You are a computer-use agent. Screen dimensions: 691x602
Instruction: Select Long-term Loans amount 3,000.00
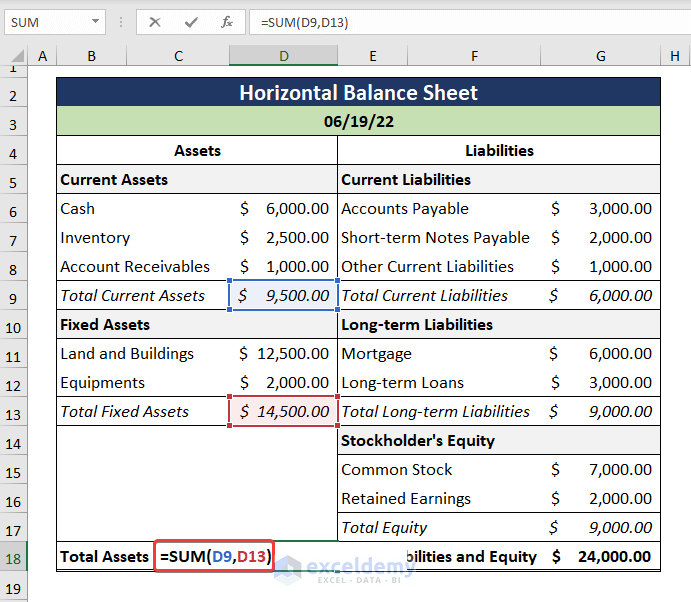coord(601,383)
